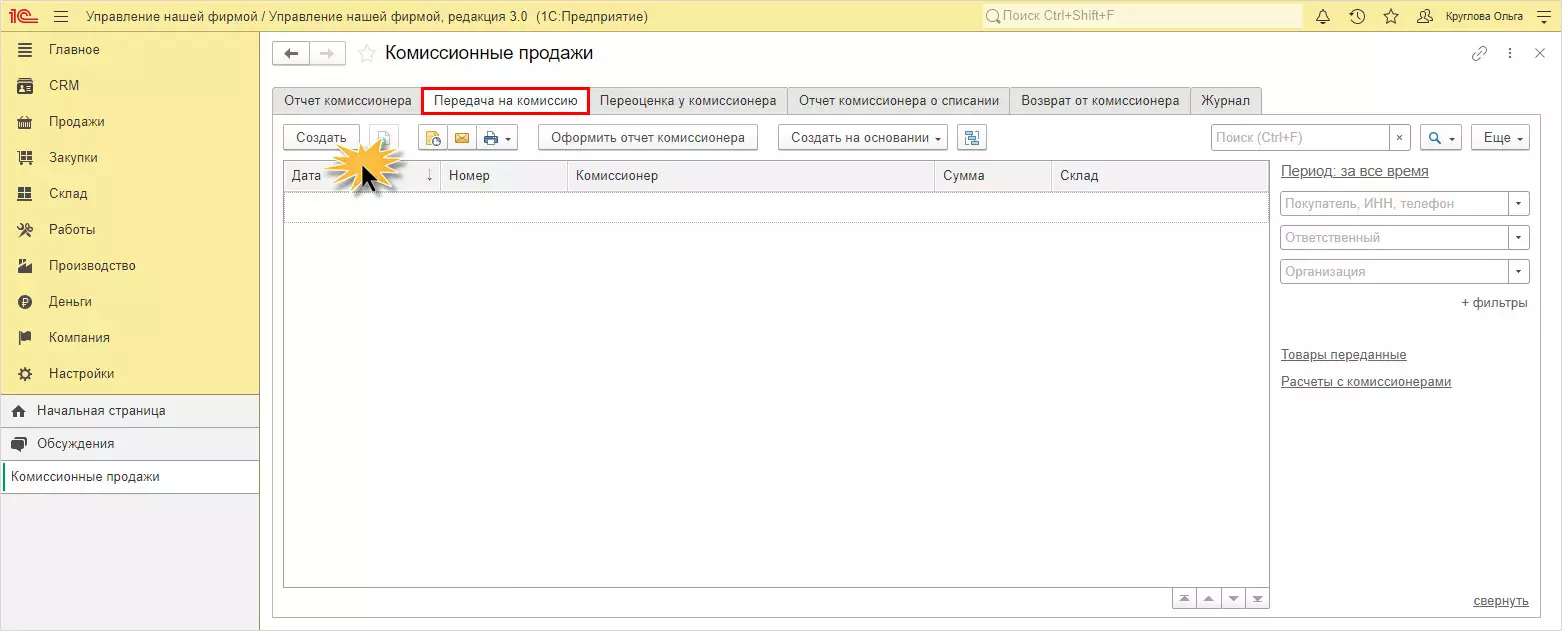Sort list by Номер column header
The width and height of the screenshot is (1562, 631).
coord(504,176)
